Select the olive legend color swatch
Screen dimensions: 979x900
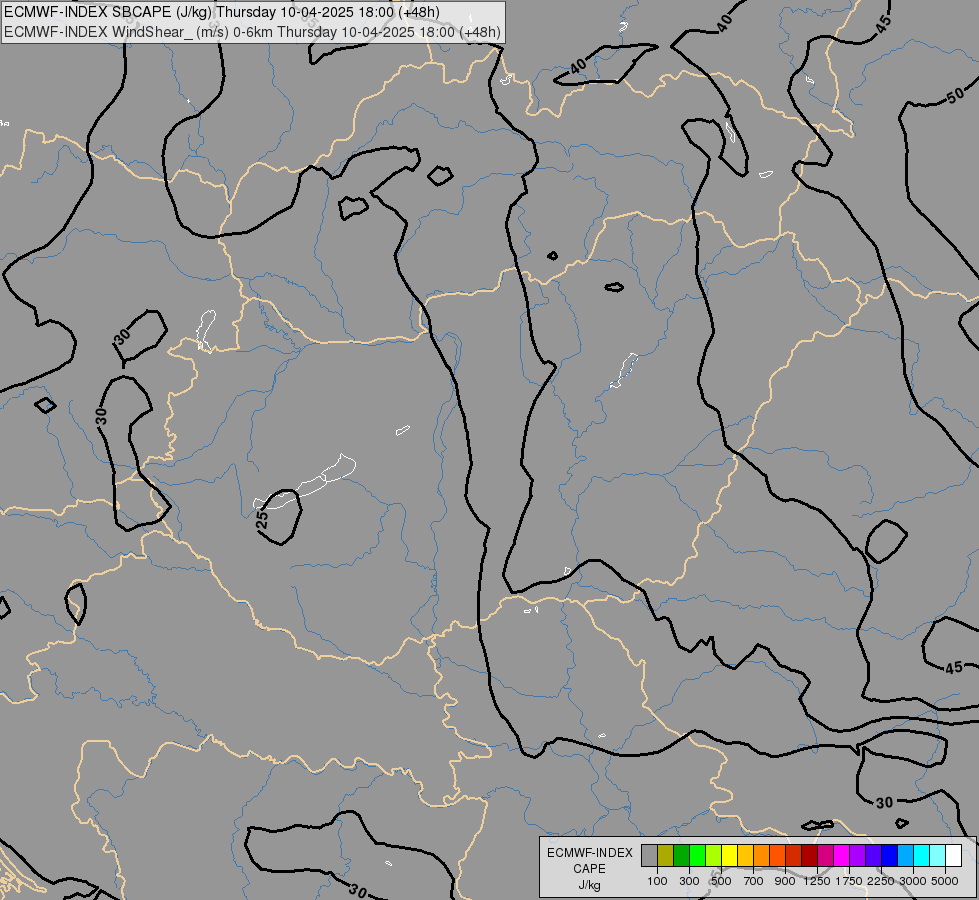click(x=666, y=856)
